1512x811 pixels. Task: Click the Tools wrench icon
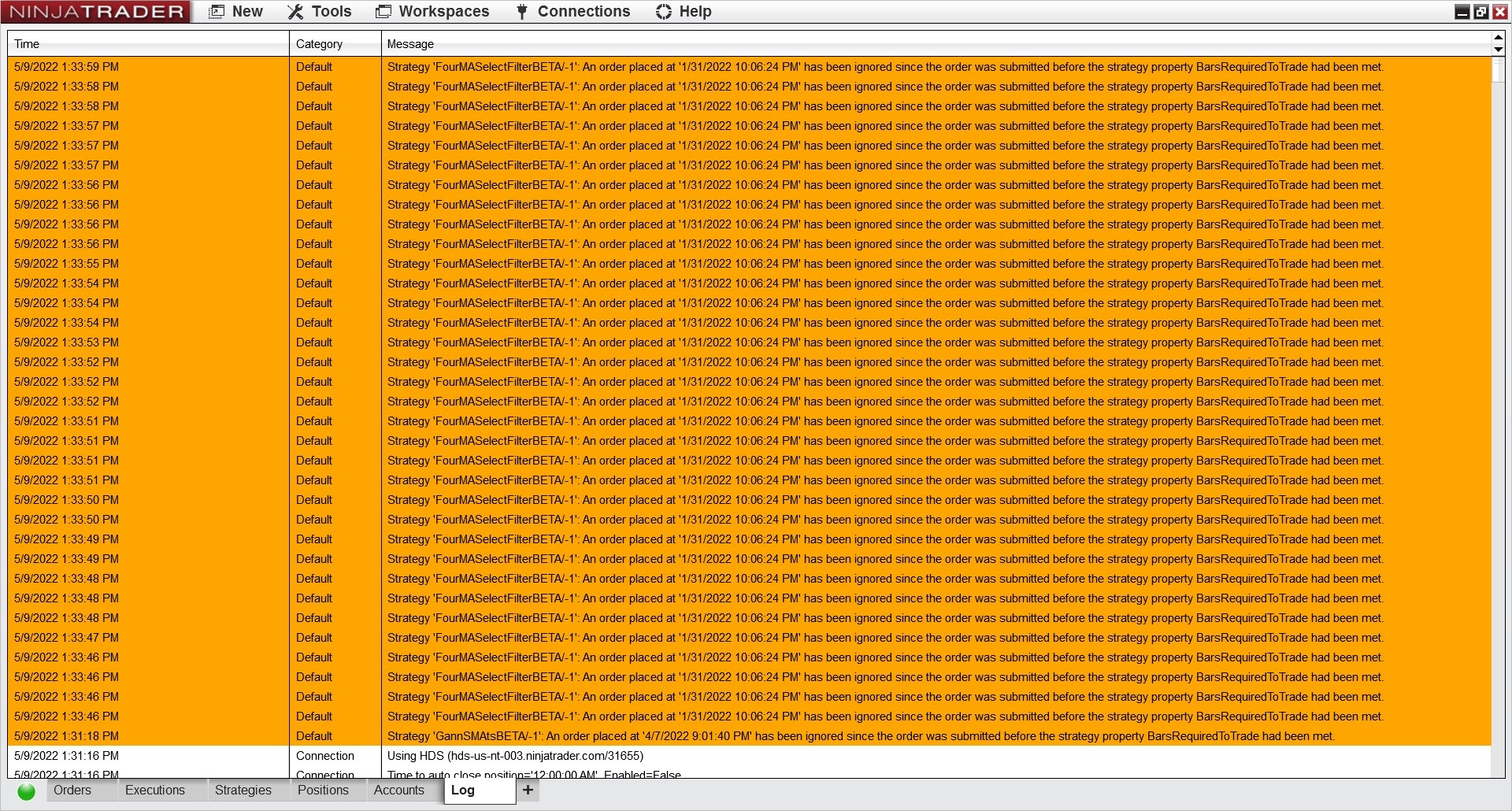(x=295, y=12)
